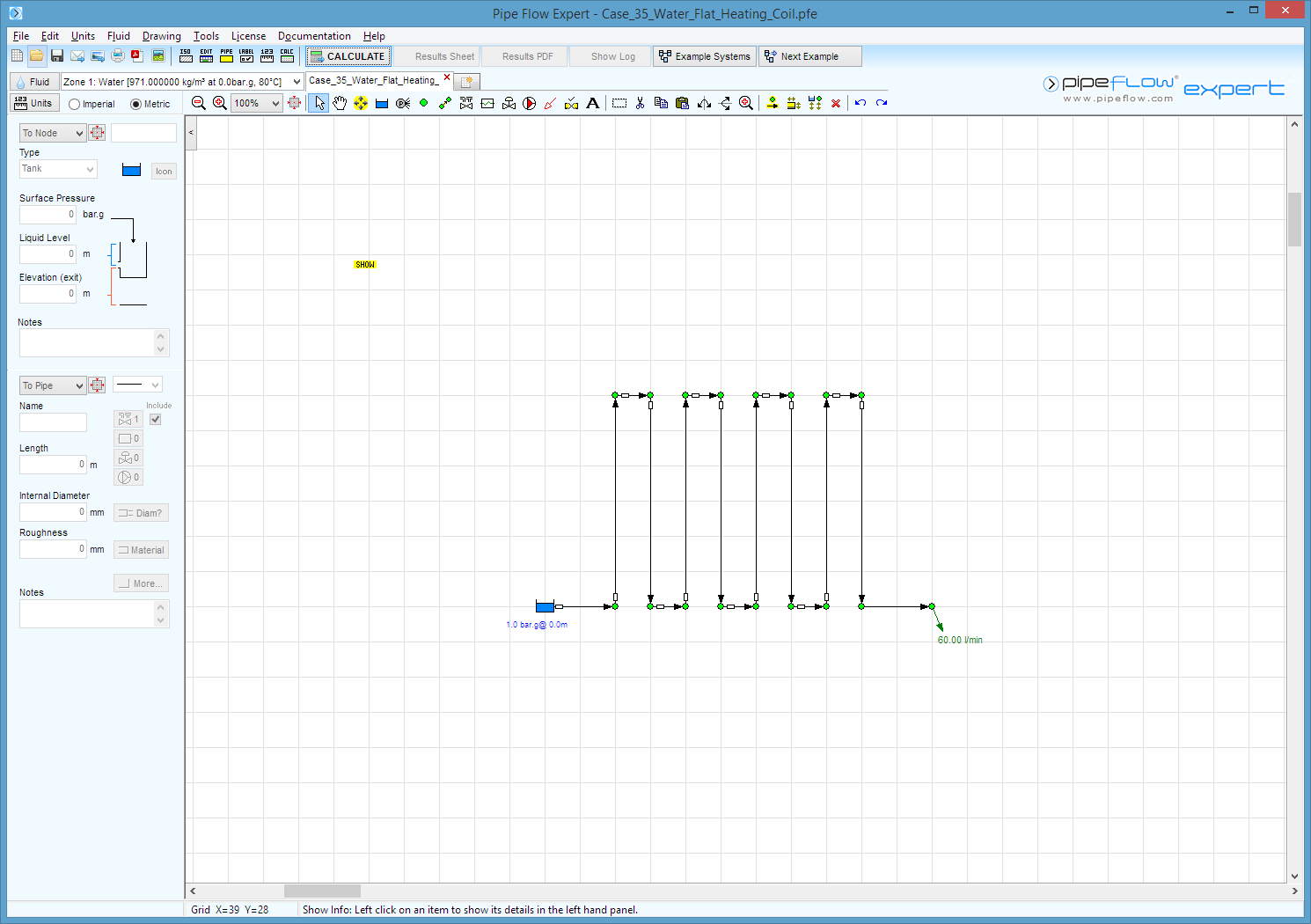The width and height of the screenshot is (1311, 924).
Task: Delete selection with red X icon
Action: click(836, 103)
